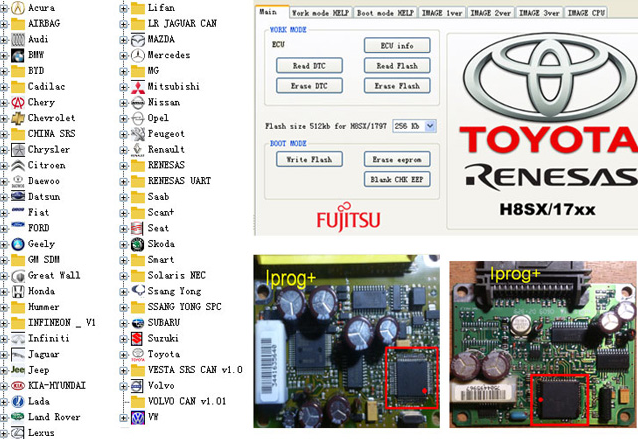Click the Mitsubishi diamonds icon
638x439 pixels.
pos(138,87)
